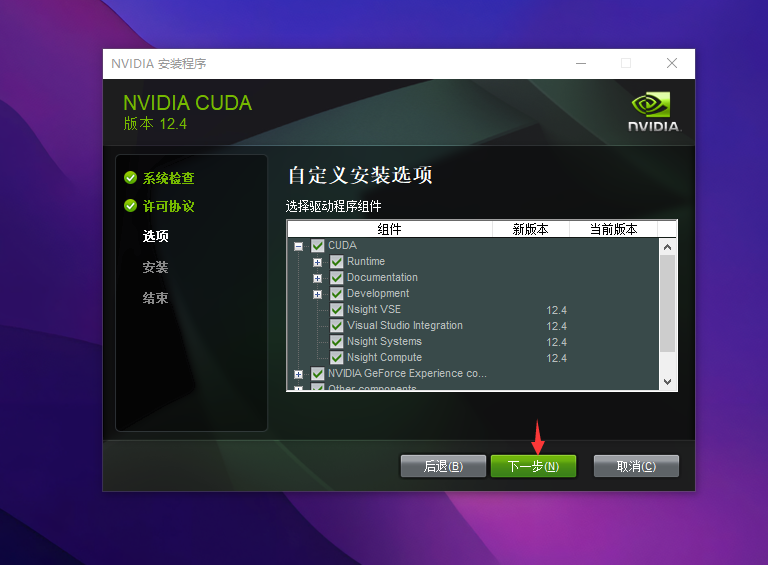Toggle the Runtime checkbox
The image size is (768, 565).
coord(337,262)
